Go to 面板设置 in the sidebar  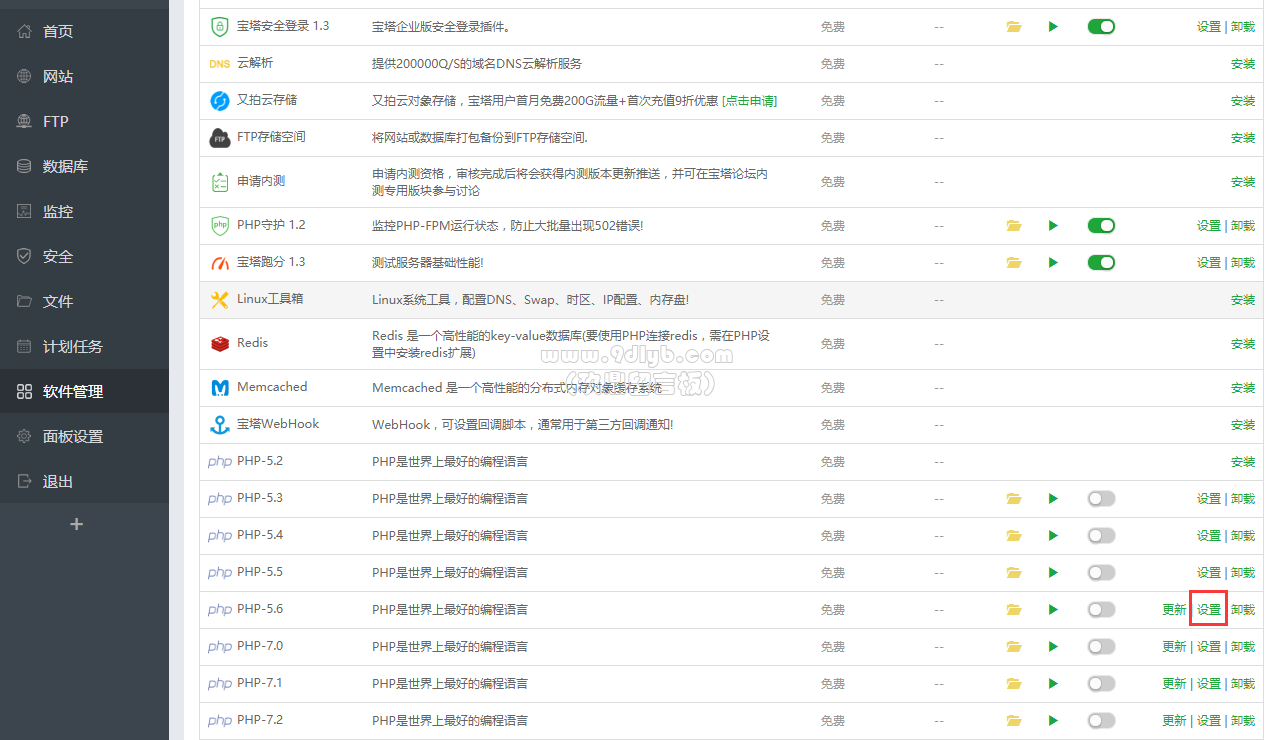(72, 437)
